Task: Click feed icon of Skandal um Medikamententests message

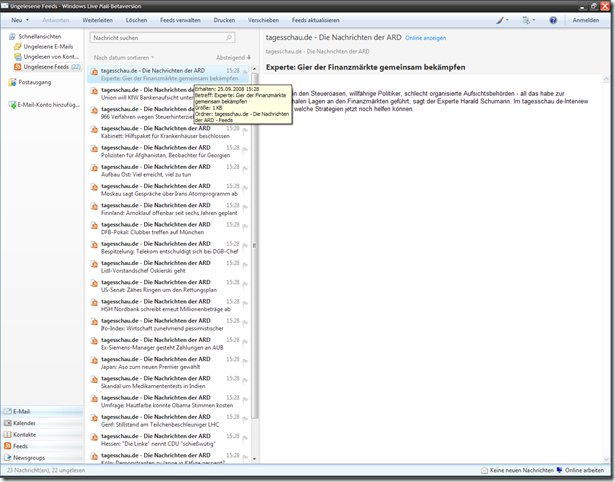Action: coord(94,379)
